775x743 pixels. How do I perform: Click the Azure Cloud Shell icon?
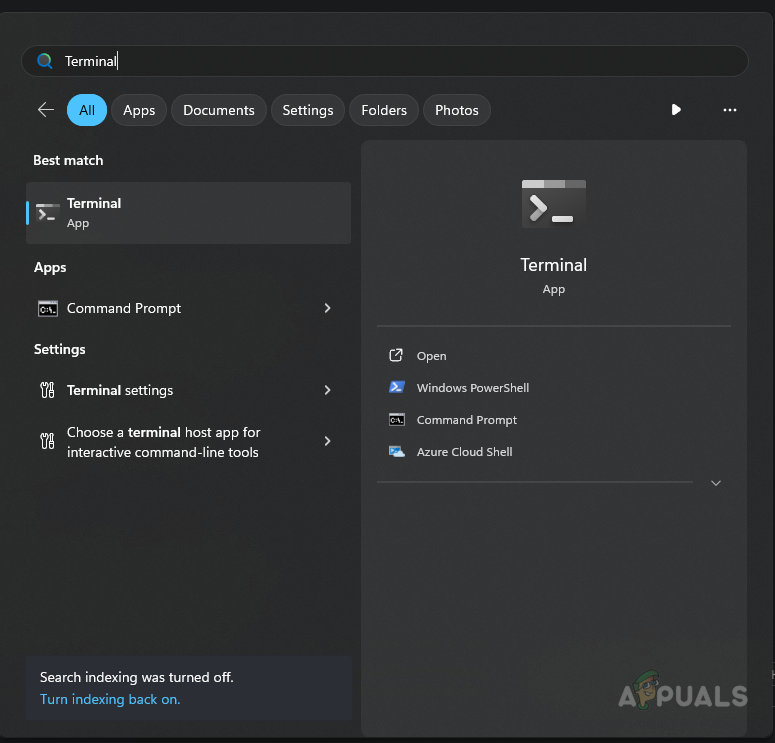[396, 451]
